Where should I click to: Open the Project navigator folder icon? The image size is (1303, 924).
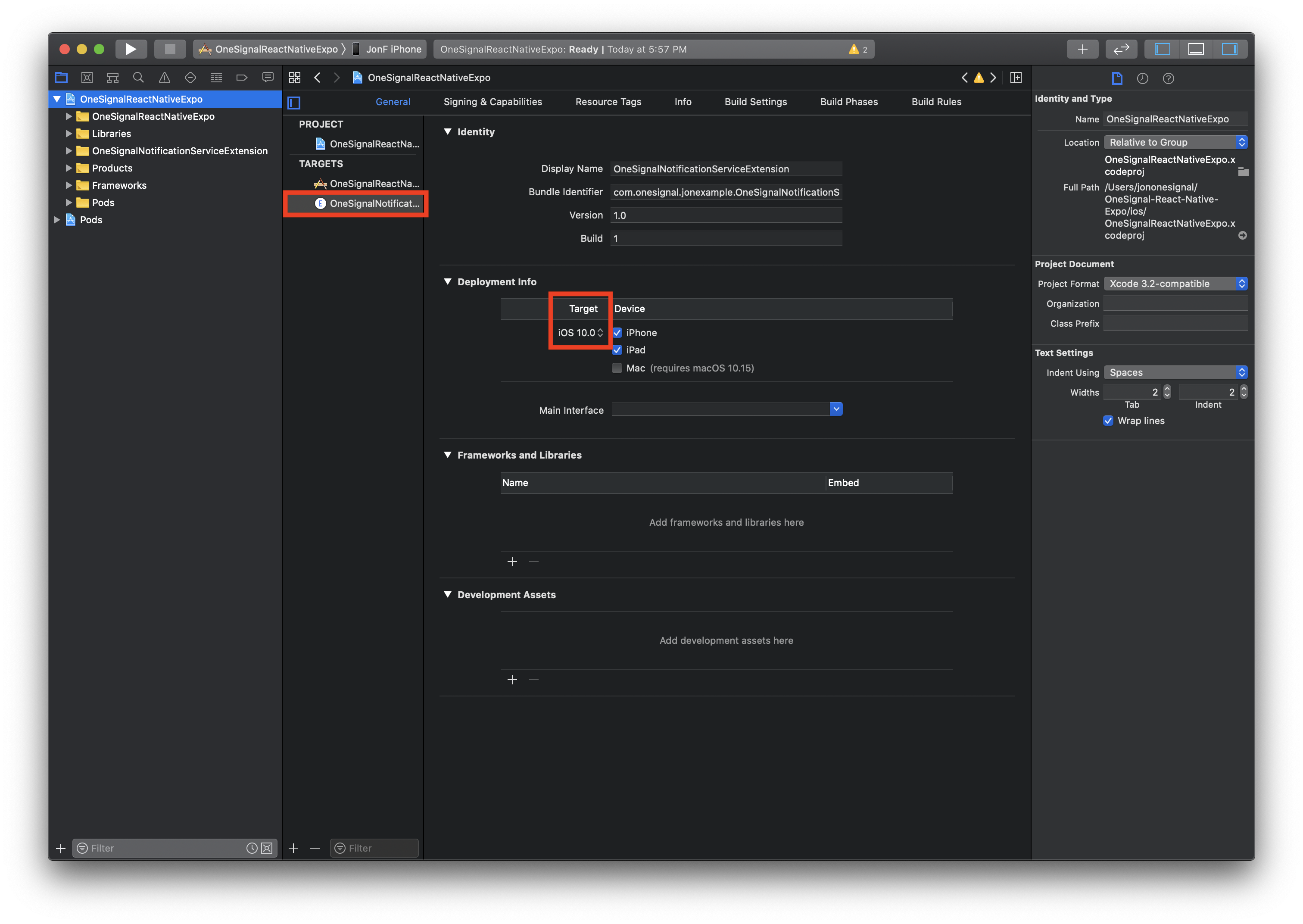click(x=61, y=78)
